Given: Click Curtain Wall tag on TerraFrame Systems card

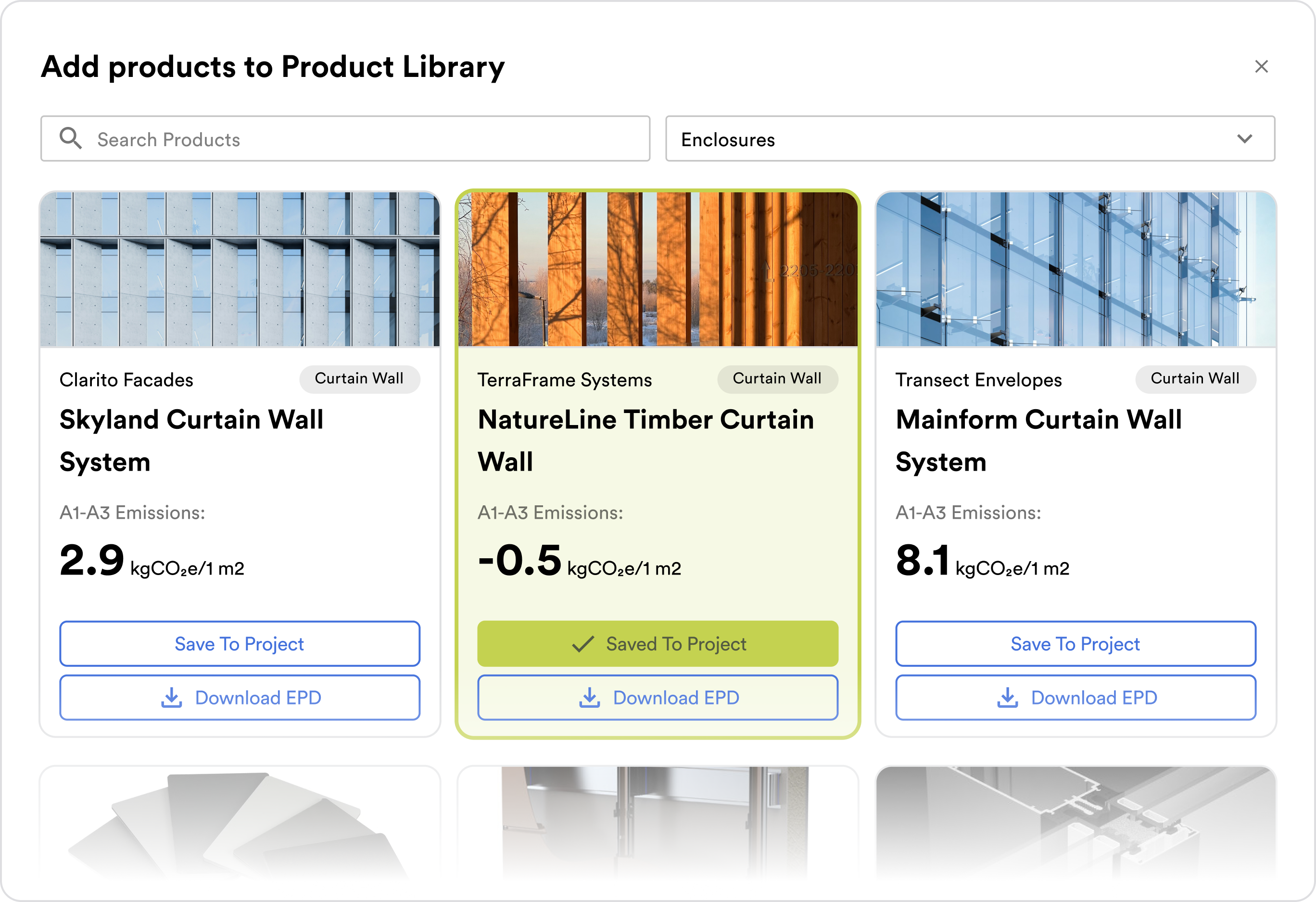Looking at the screenshot, I should [777, 378].
